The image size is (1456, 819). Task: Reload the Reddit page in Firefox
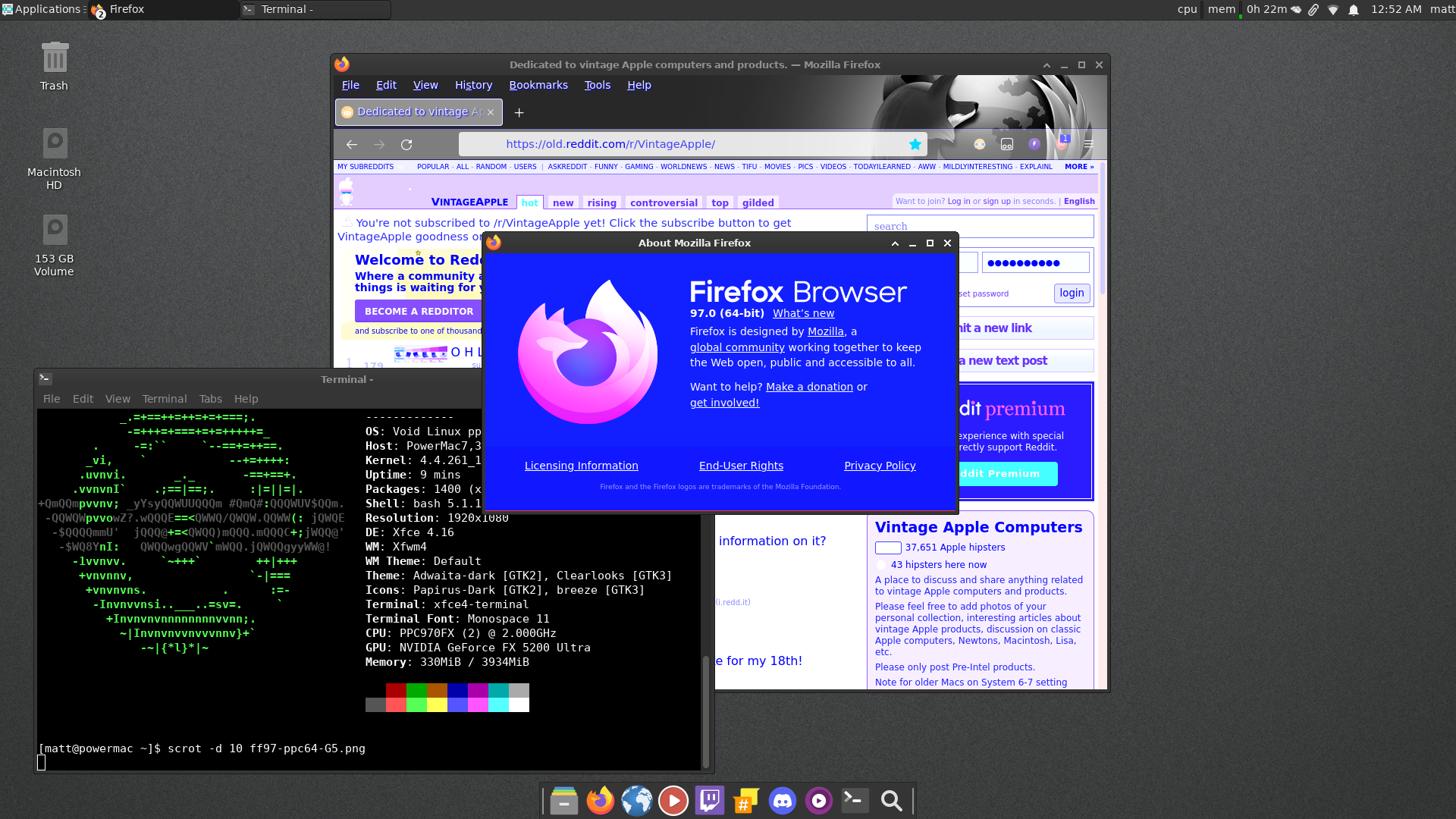coord(406,144)
